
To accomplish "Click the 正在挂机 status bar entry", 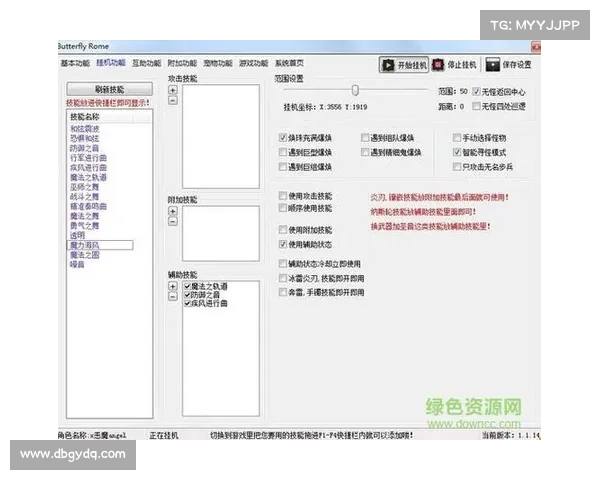I will (x=164, y=435).
